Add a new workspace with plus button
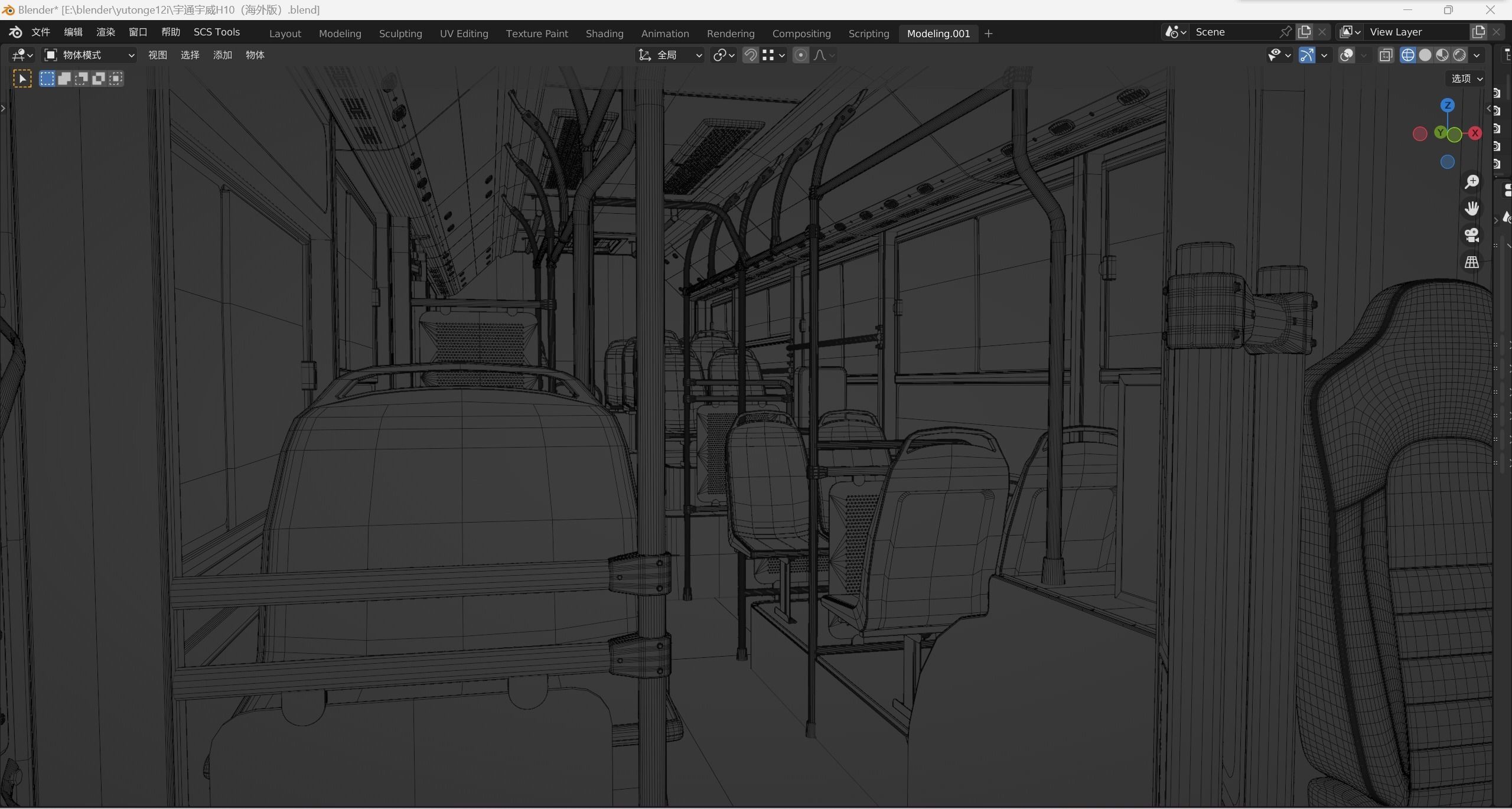The width and height of the screenshot is (1512, 809). coord(989,34)
